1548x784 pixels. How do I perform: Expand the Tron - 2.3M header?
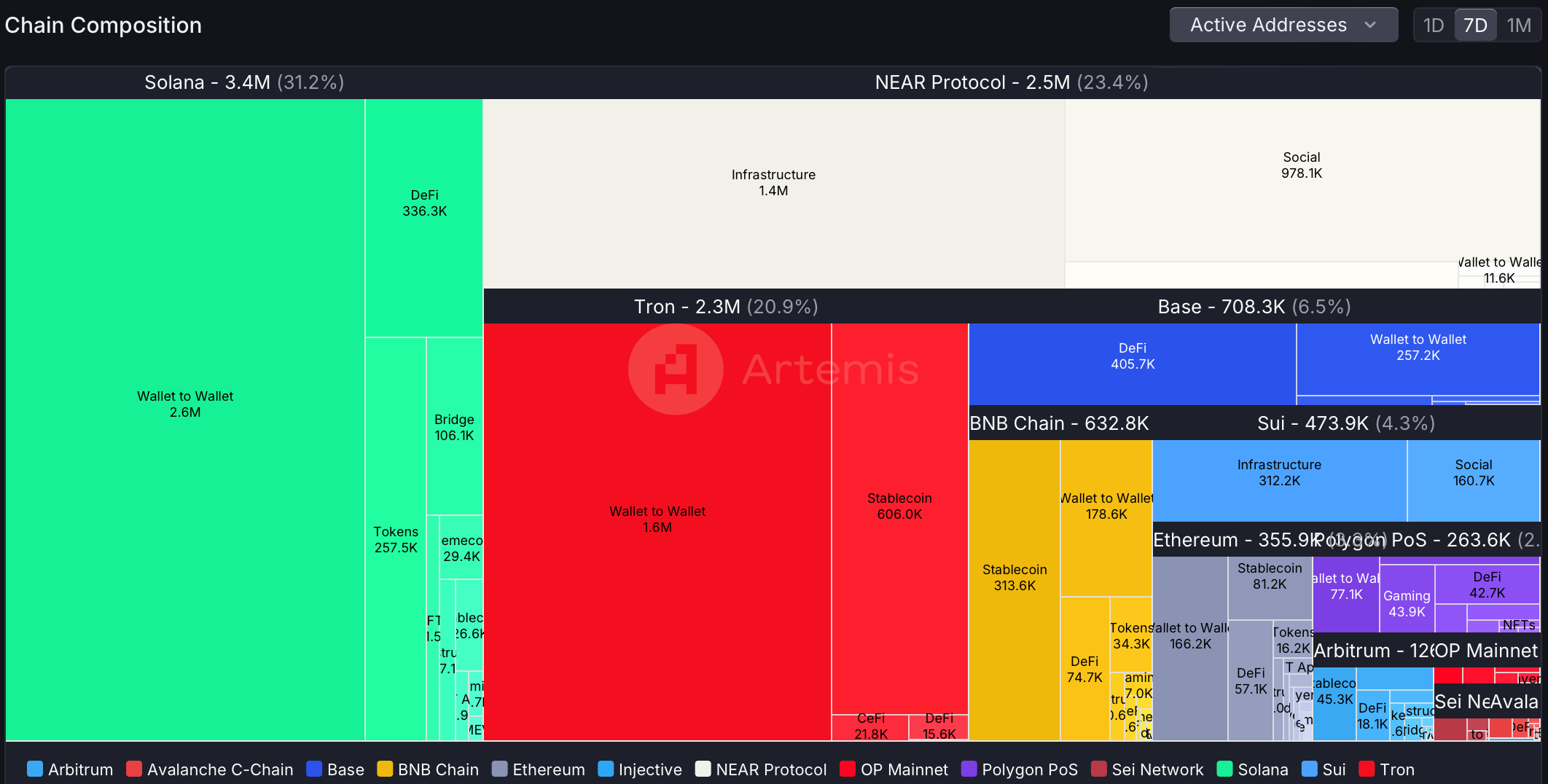pyautogui.click(x=726, y=307)
